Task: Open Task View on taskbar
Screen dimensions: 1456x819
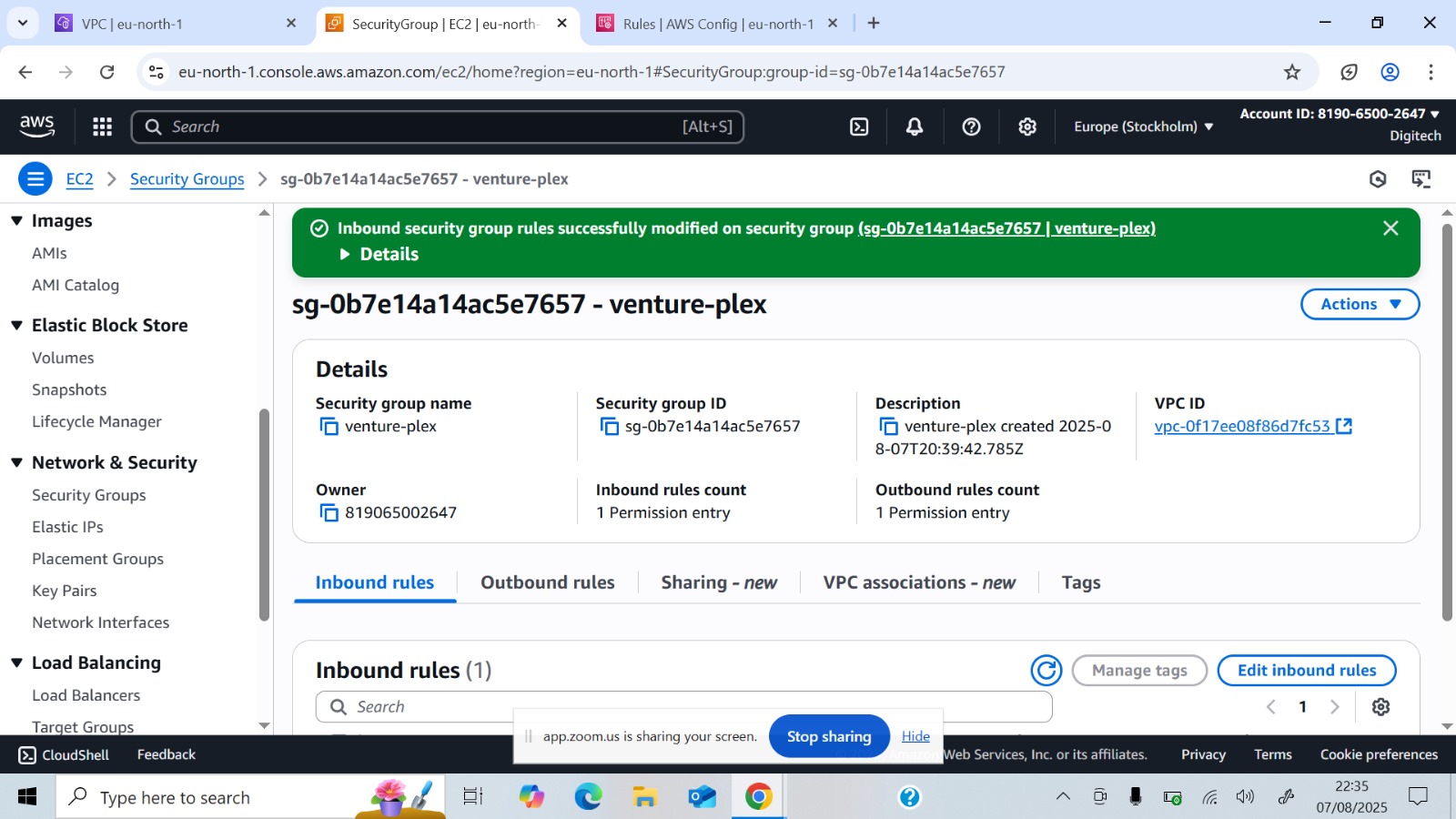Action: 472,797
